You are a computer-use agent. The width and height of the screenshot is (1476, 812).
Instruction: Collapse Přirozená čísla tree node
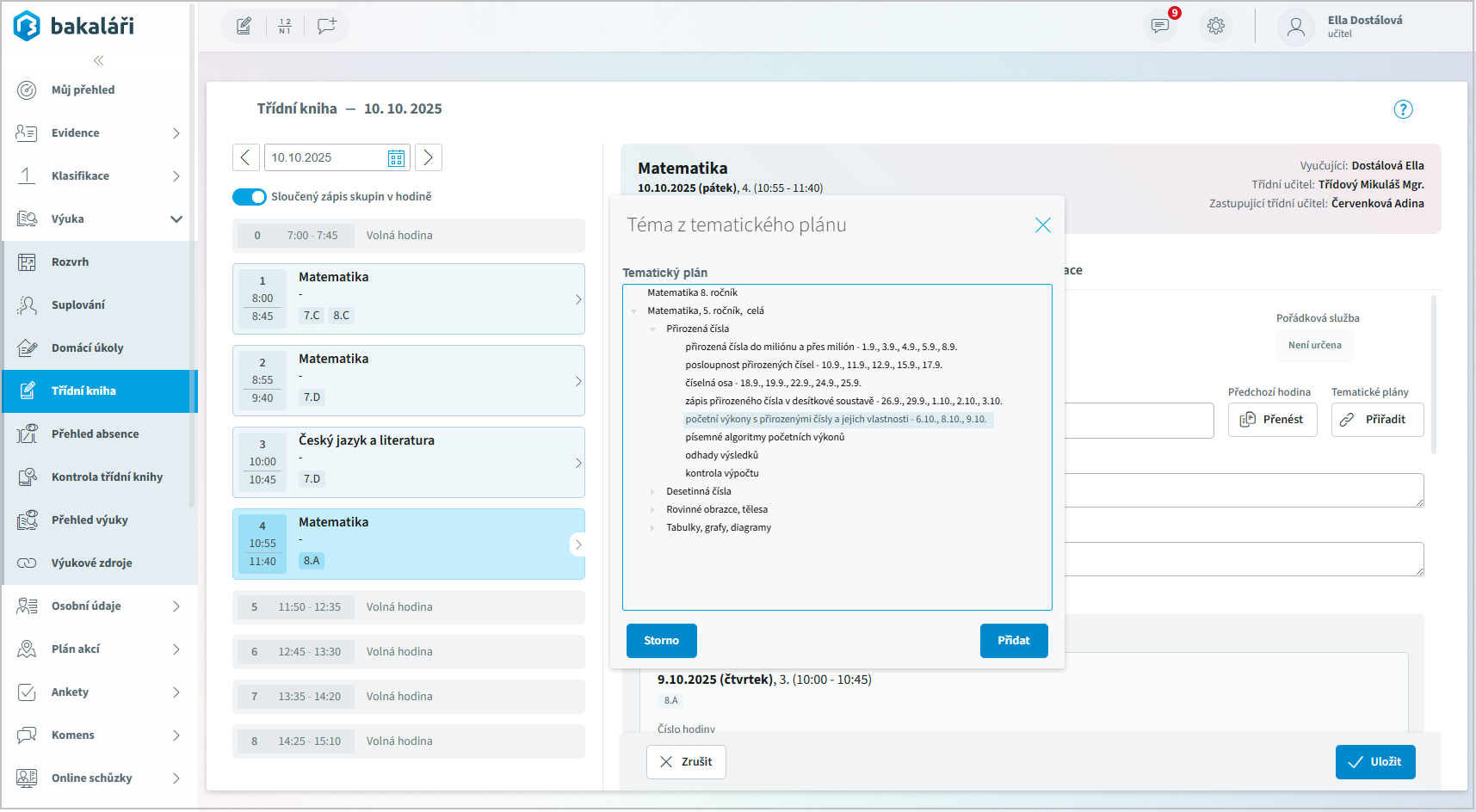[x=652, y=329]
